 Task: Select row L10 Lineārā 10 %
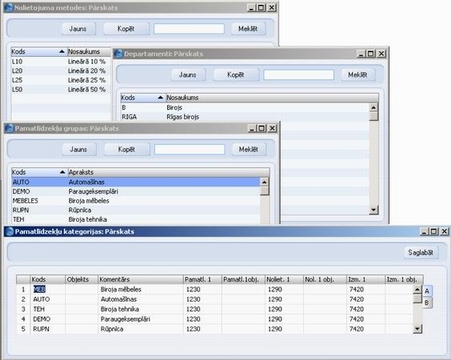(x=61, y=62)
